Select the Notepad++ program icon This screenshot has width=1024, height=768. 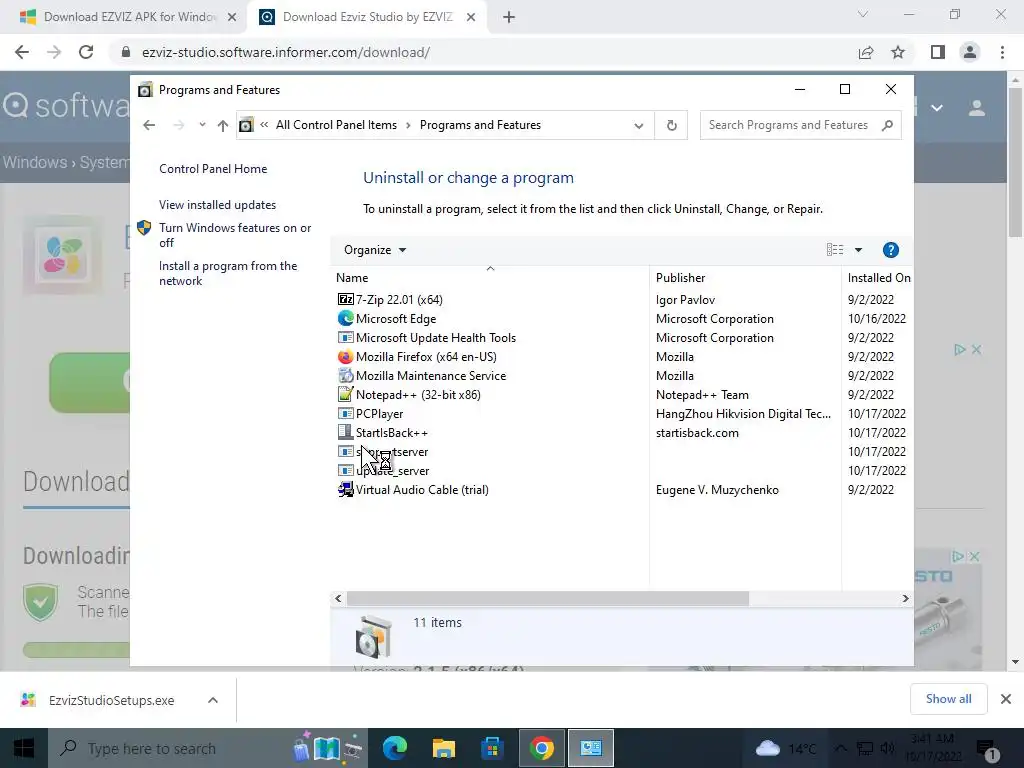pyautogui.click(x=345, y=394)
